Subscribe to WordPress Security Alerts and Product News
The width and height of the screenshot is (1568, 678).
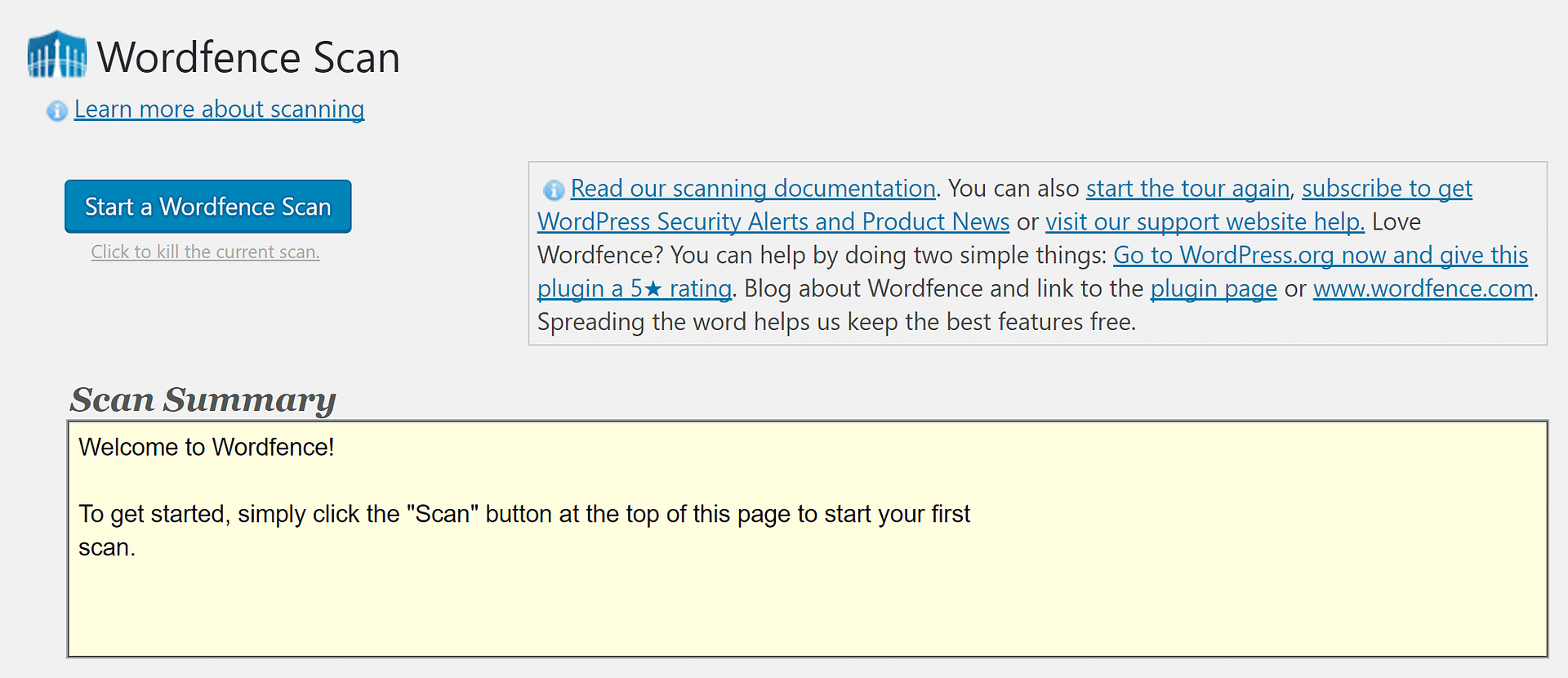773,222
